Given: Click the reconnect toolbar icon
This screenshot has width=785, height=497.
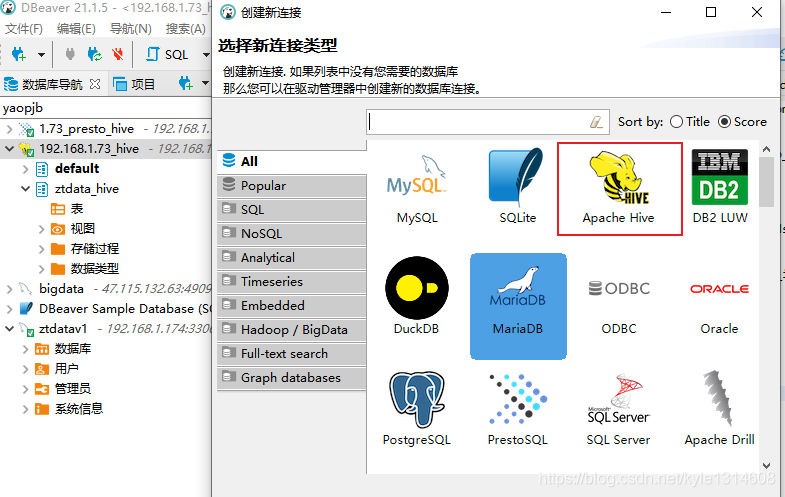Looking at the screenshot, I should point(94,54).
